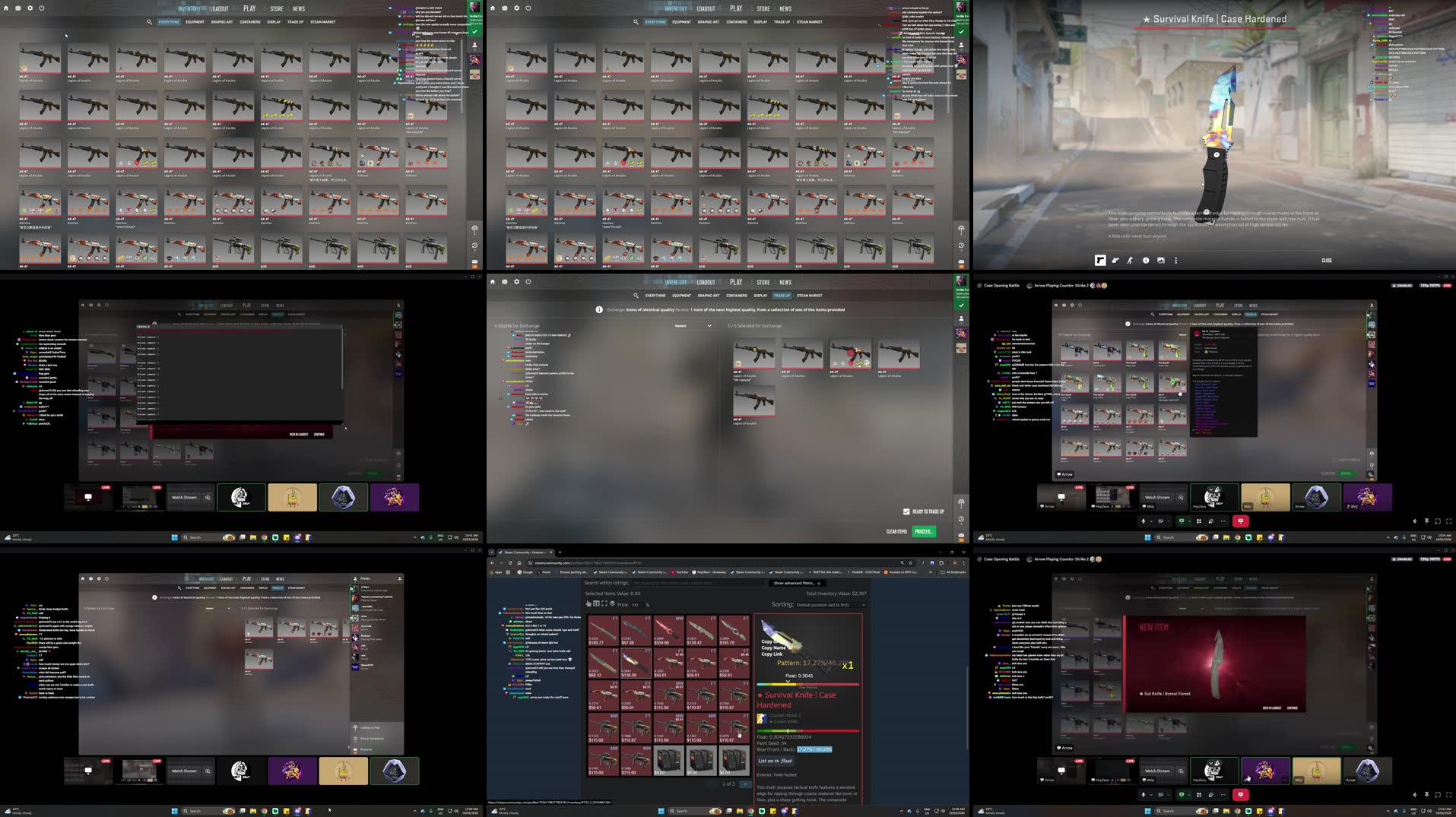This screenshot has height=817, width=1456.
Task: Click the PROCEED button to trade up
Action: click(x=923, y=531)
